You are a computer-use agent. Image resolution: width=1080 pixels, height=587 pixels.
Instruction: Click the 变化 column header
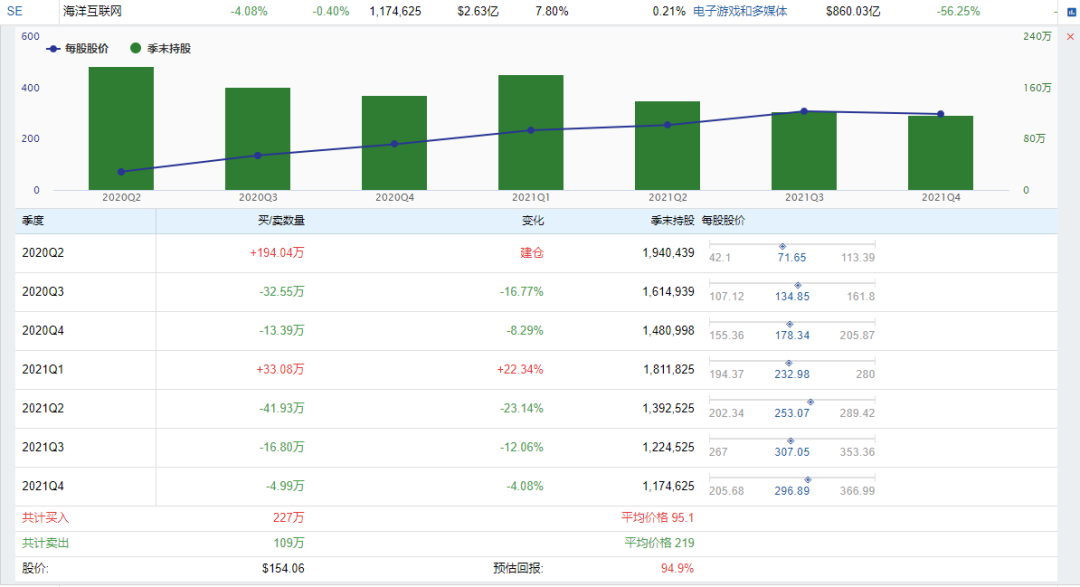pyautogui.click(x=532, y=220)
